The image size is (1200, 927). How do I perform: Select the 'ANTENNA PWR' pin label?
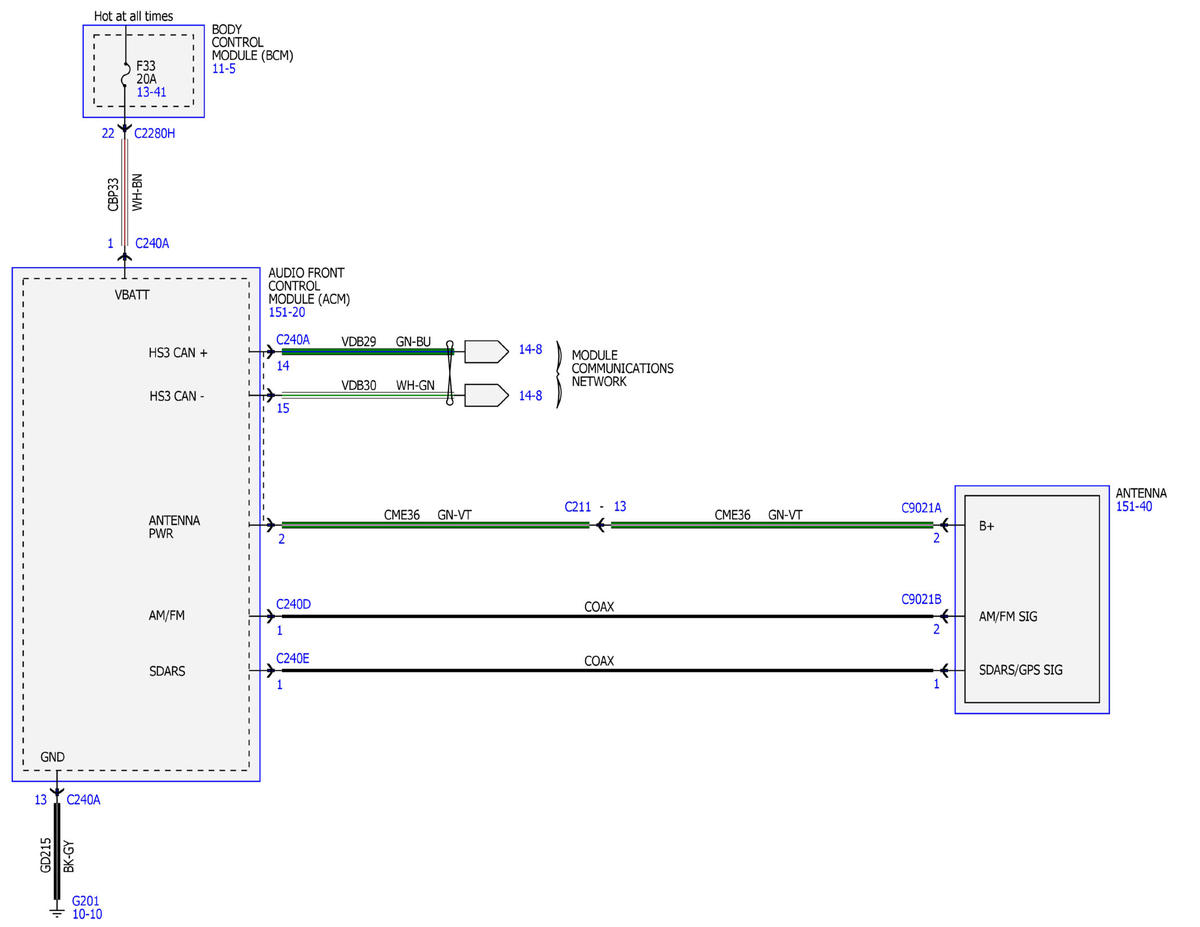pos(174,527)
